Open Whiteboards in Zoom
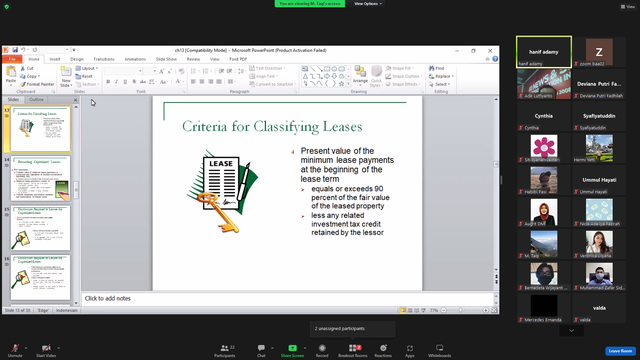Viewport: 640px width, 360px height. pos(440,350)
